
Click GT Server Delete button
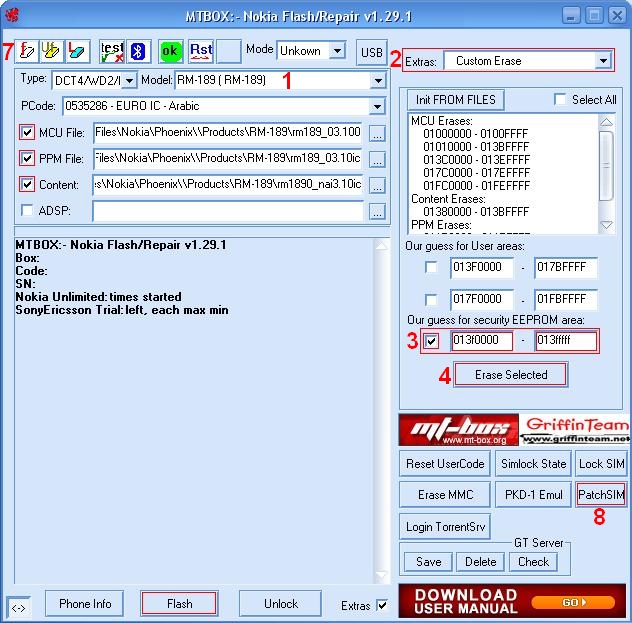click(480, 562)
